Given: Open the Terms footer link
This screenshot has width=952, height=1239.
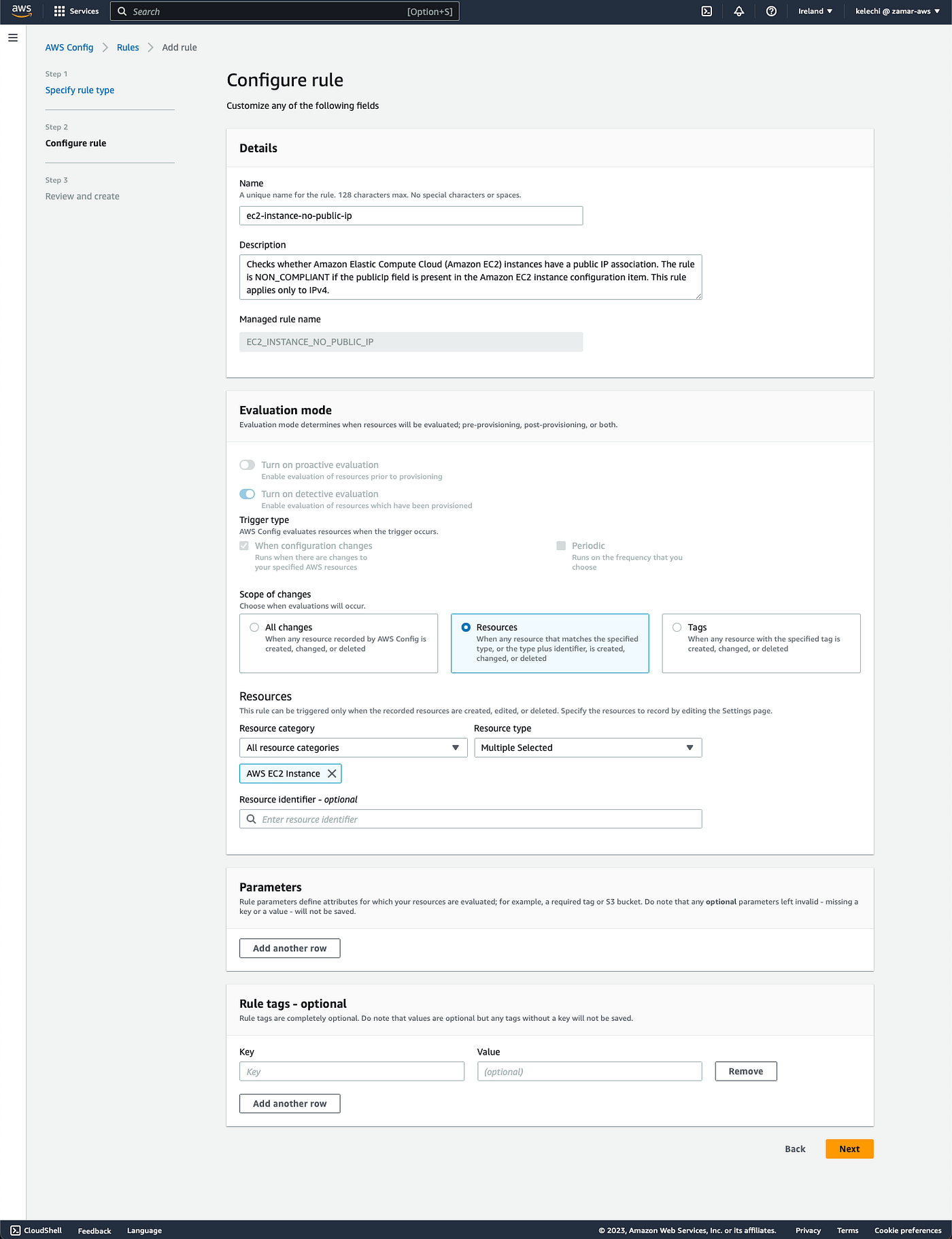Looking at the screenshot, I should (x=847, y=1231).
